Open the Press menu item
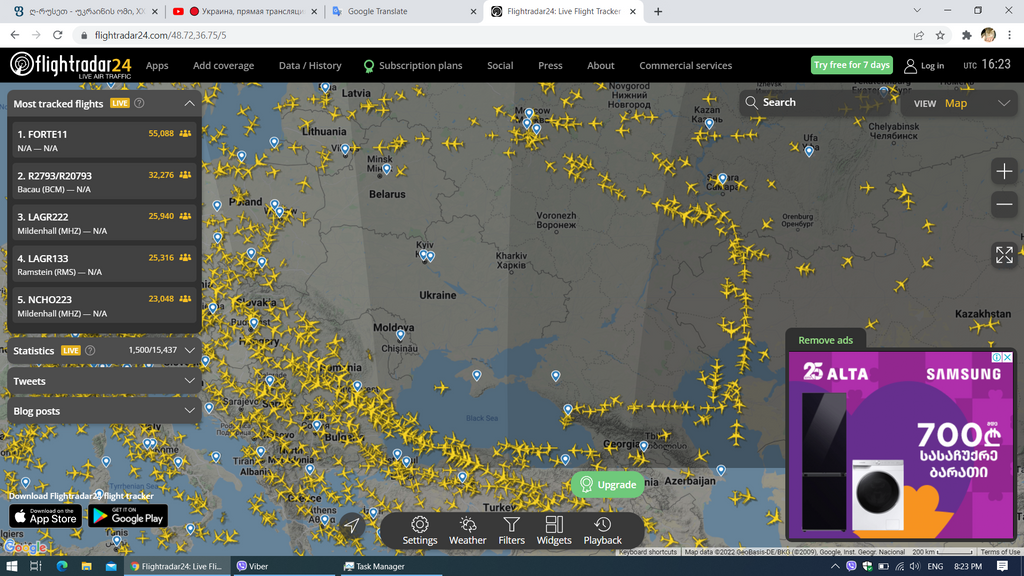This screenshot has height=576, width=1024. 550,65
